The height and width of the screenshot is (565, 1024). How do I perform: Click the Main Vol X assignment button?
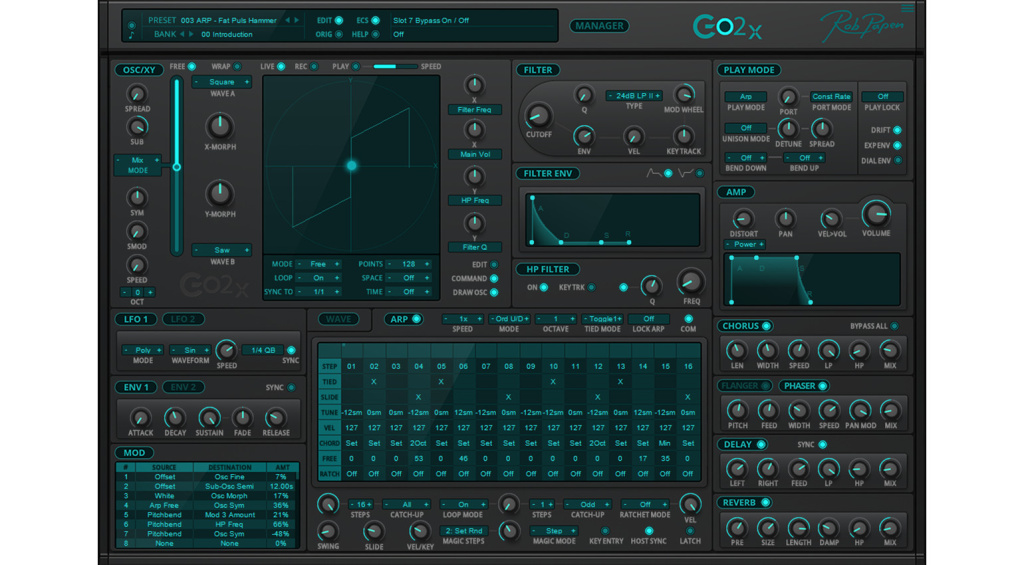(475, 155)
